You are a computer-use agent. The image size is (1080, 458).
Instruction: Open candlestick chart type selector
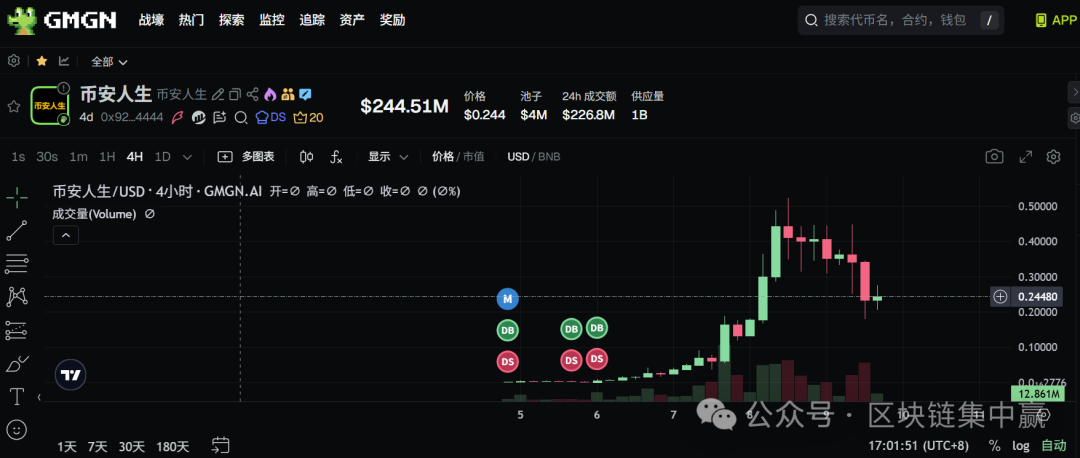tap(307, 157)
